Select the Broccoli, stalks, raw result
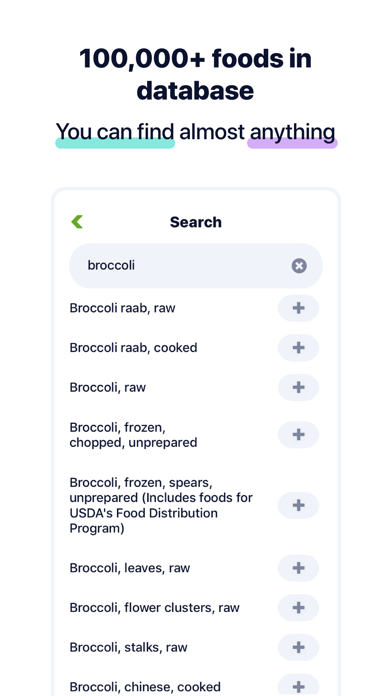 [x=128, y=647]
